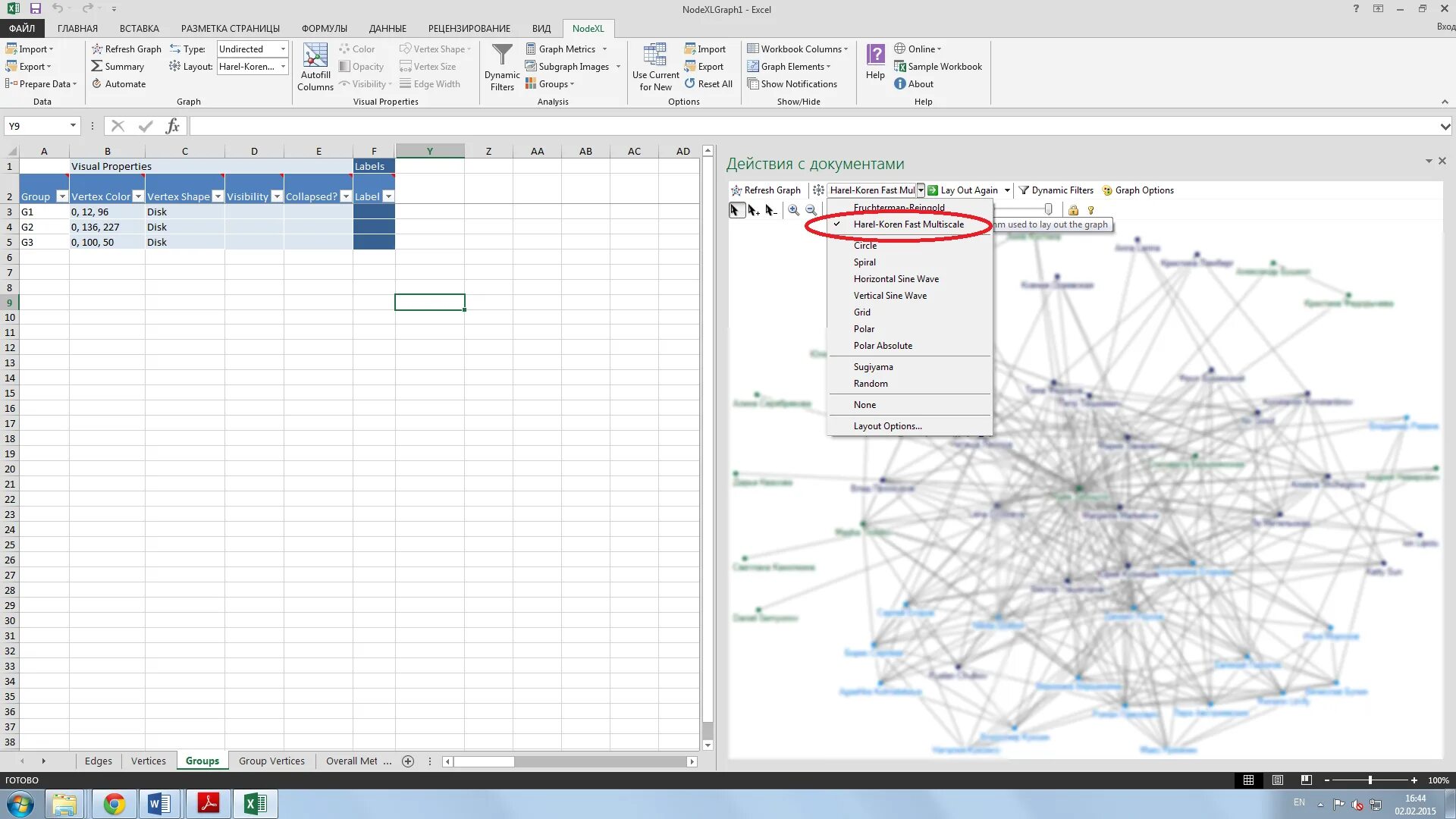Select the subtract-from-selection pointer tool
Viewport: 1456px width, 819px height.
(x=770, y=210)
